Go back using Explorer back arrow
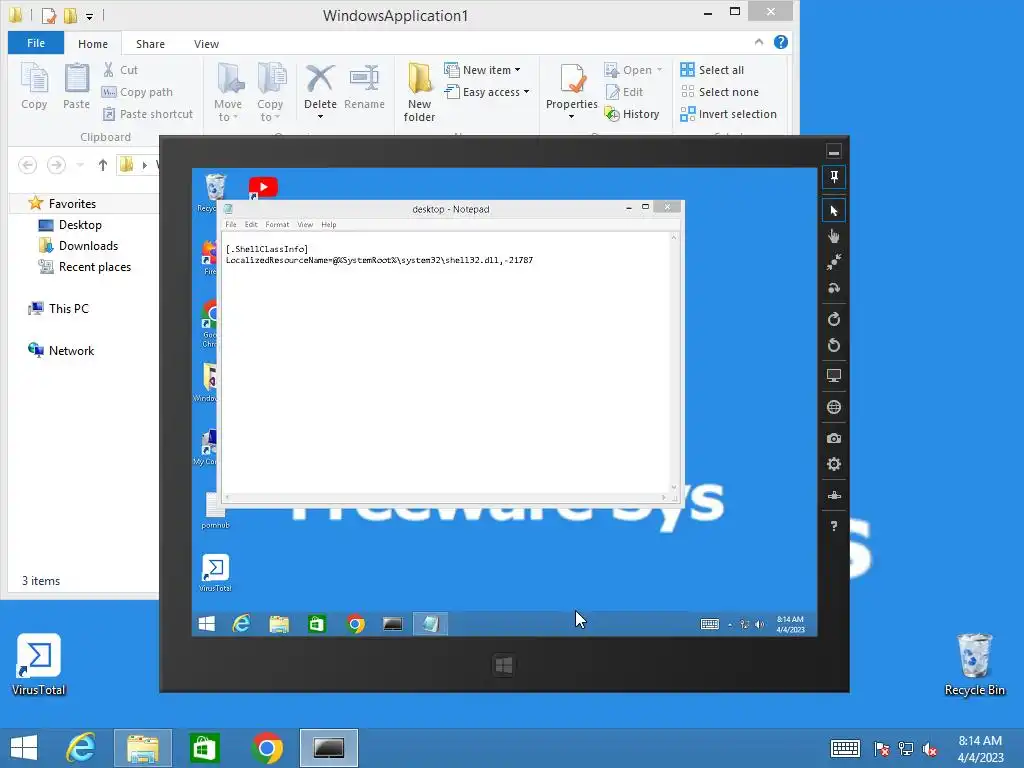This screenshot has height=768, width=1024. [27, 165]
